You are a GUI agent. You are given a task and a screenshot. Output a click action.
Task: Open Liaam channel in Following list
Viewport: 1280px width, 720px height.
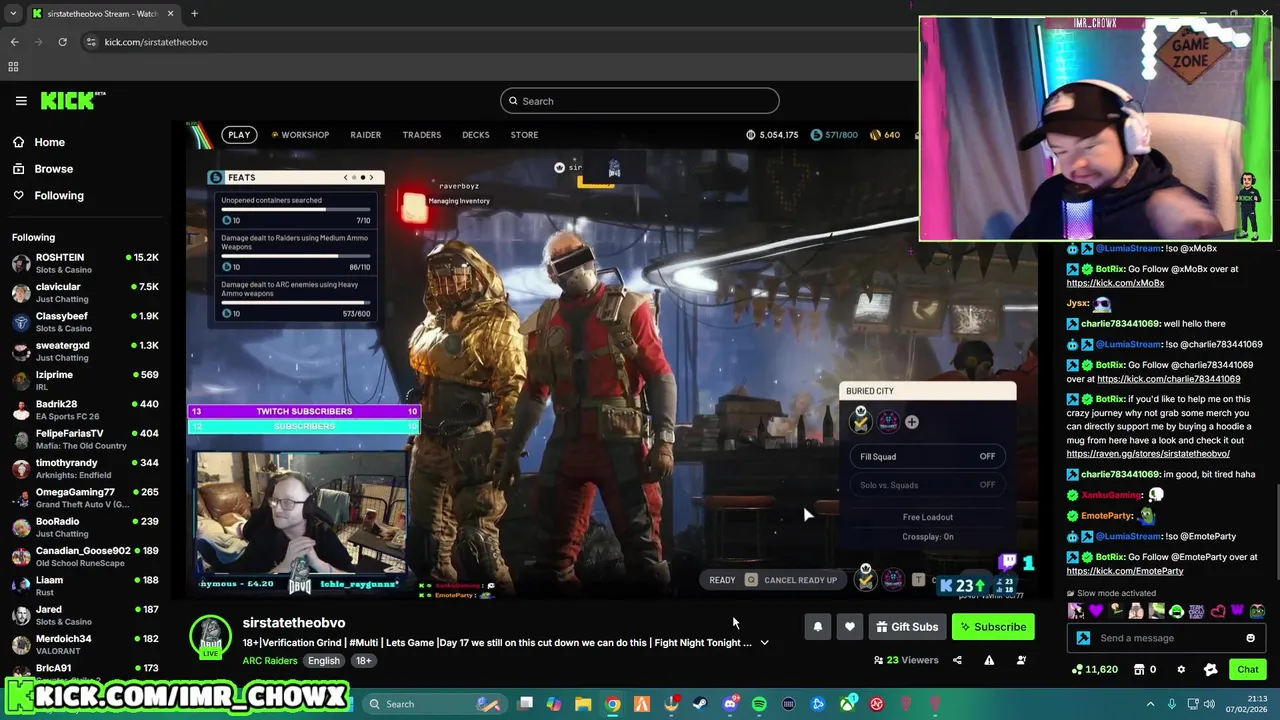[85, 586]
